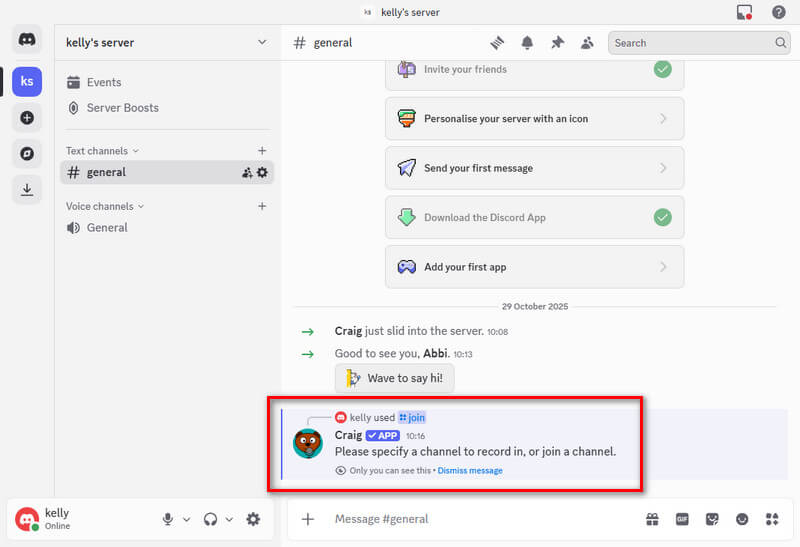Open Discover servers compass icon
800x547 pixels.
tap(27, 154)
